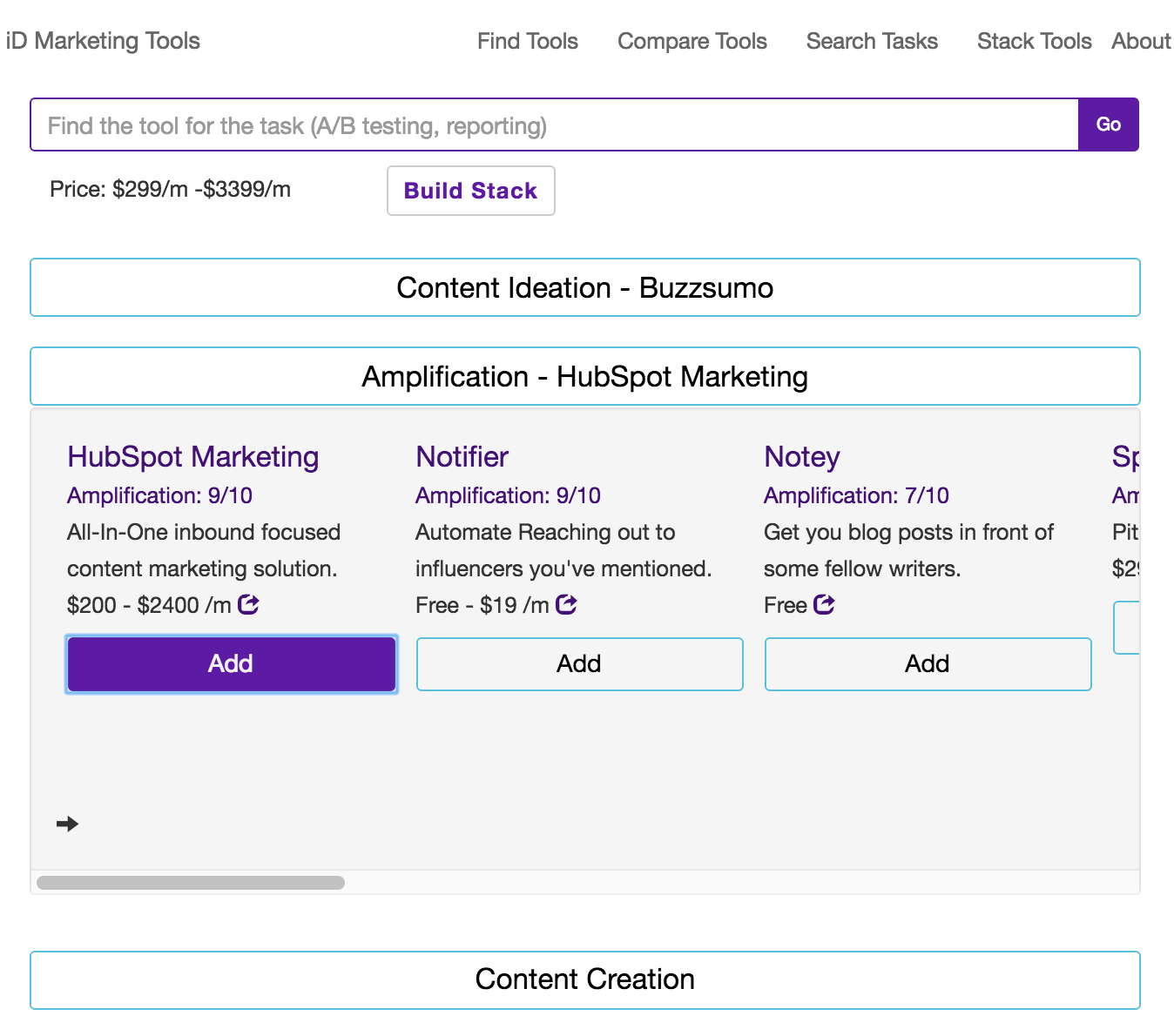Open the Search Tasks menu item
The image size is (1174, 1036).
tap(872, 41)
